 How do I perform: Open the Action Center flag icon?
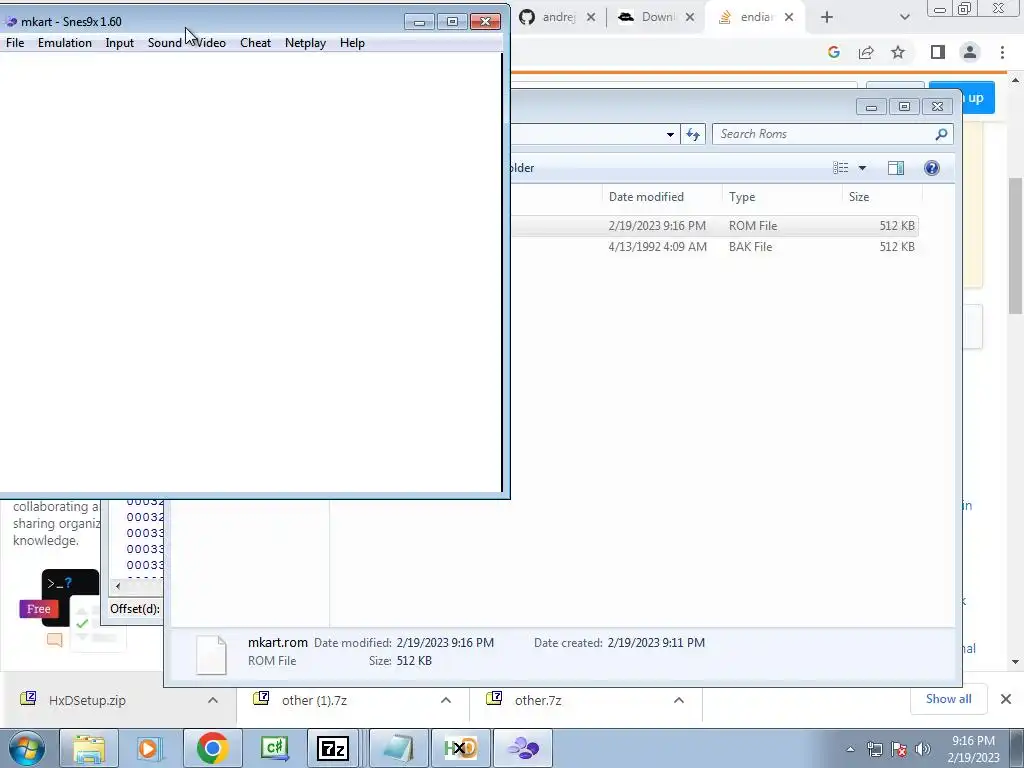(x=899, y=749)
